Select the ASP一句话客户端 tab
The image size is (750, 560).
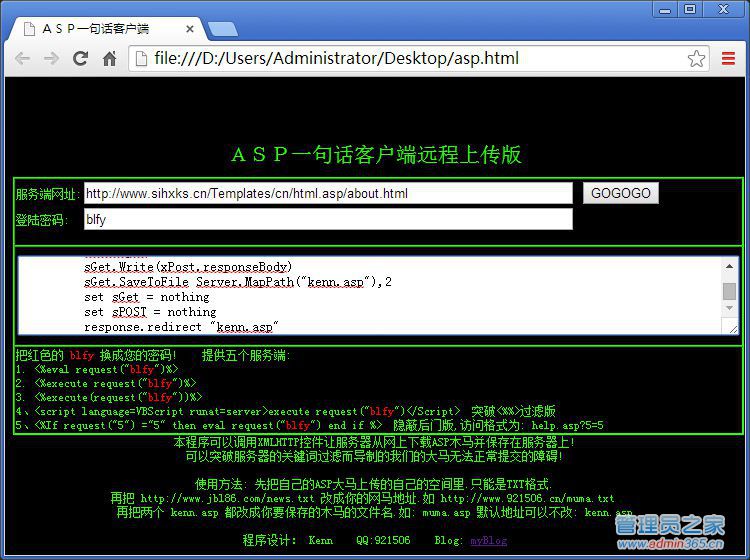pyautogui.click(x=103, y=29)
